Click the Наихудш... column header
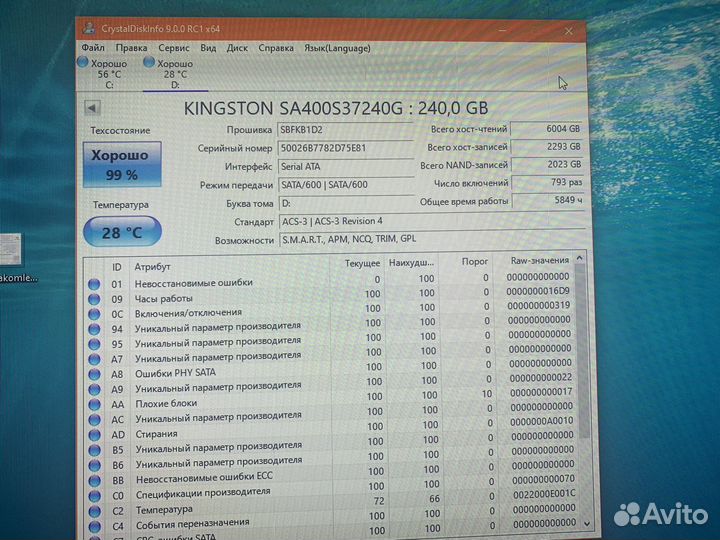Image resolution: width=720 pixels, height=540 pixels. pyautogui.click(x=411, y=263)
